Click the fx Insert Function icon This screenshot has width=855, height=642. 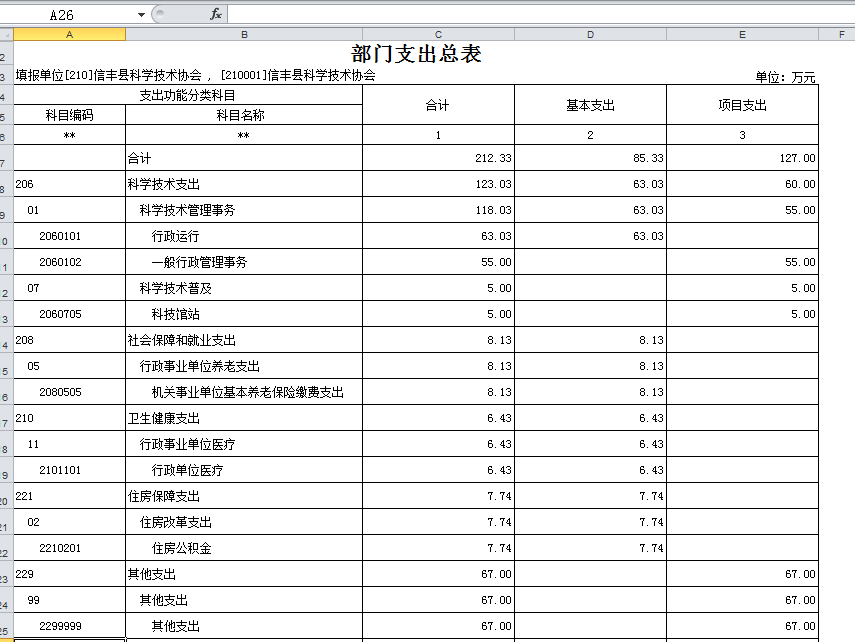(216, 14)
